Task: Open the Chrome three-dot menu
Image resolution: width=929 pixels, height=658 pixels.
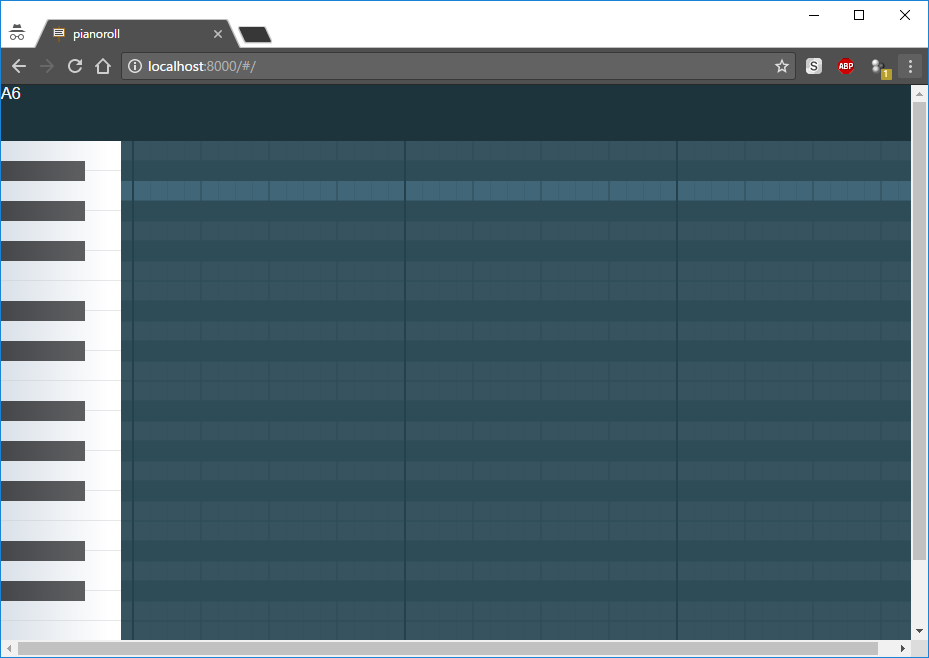Action: pos(911,66)
